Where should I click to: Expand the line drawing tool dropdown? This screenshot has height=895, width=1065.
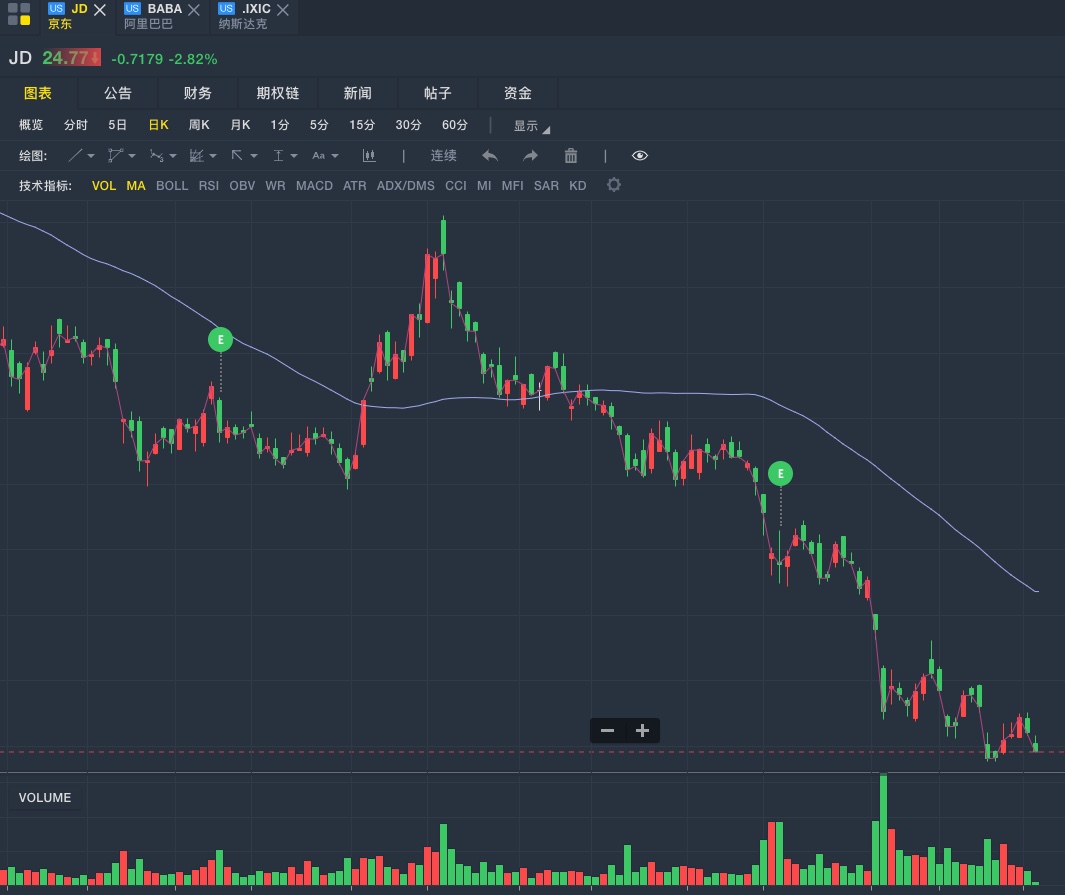(91, 156)
